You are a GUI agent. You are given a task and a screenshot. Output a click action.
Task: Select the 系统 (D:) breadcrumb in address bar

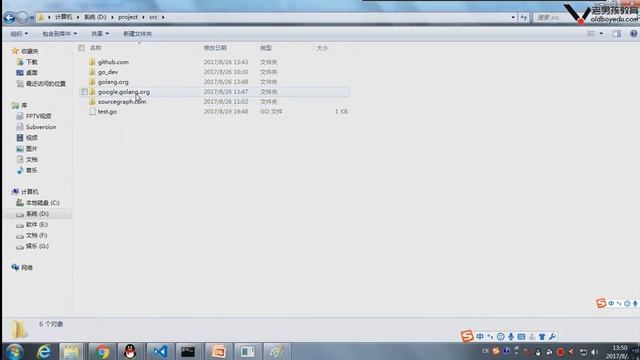pos(95,17)
